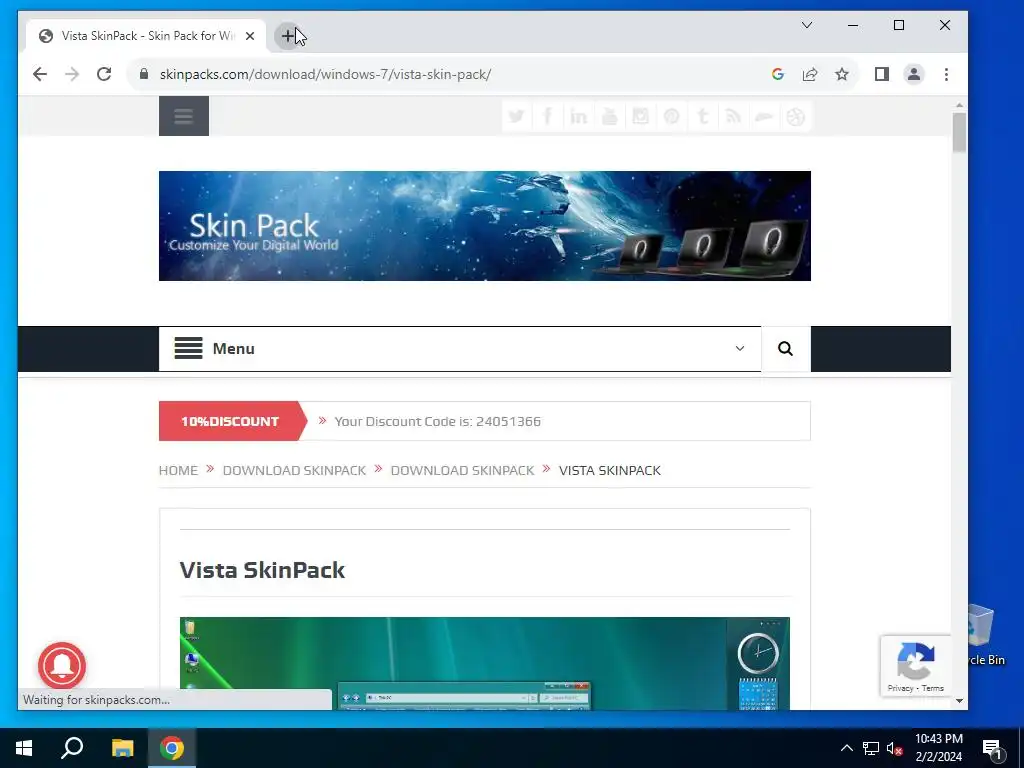Open the Windows Start menu
This screenshot has height=768, width=1024.
point(24,748)
